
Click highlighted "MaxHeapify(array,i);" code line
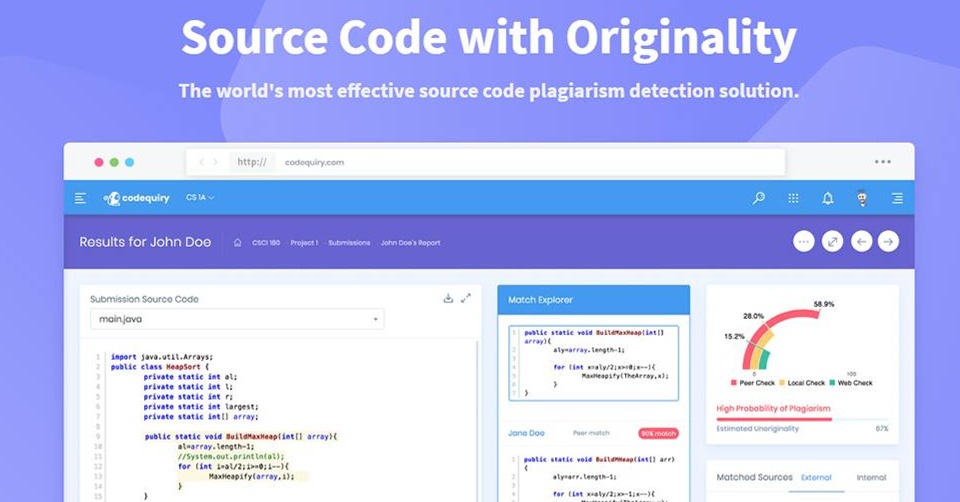[251, 476]
